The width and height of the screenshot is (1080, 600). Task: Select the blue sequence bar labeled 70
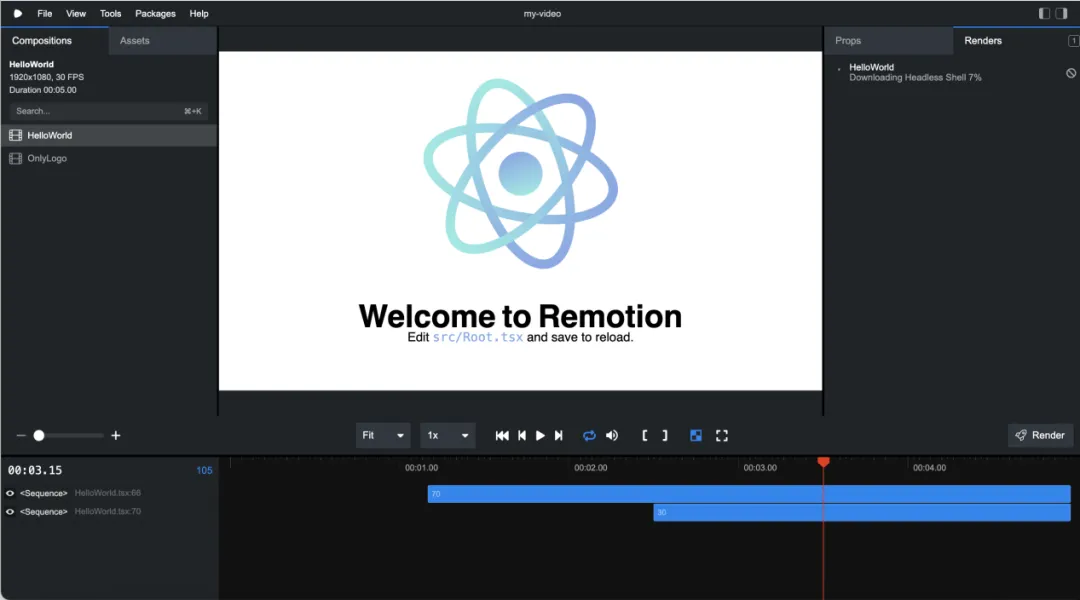[749, 494]
